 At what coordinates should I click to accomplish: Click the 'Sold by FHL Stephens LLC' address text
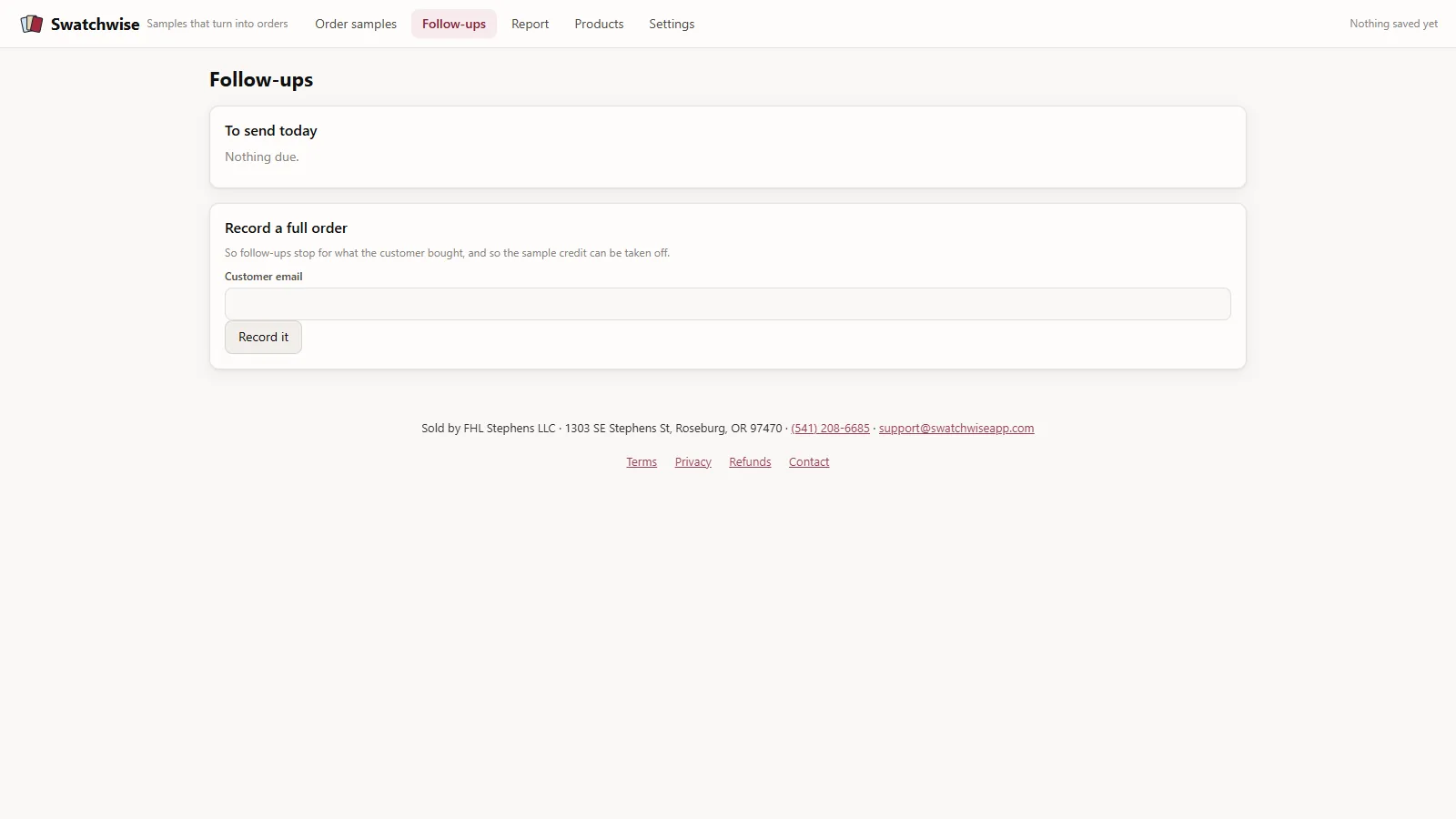[602, 429]
